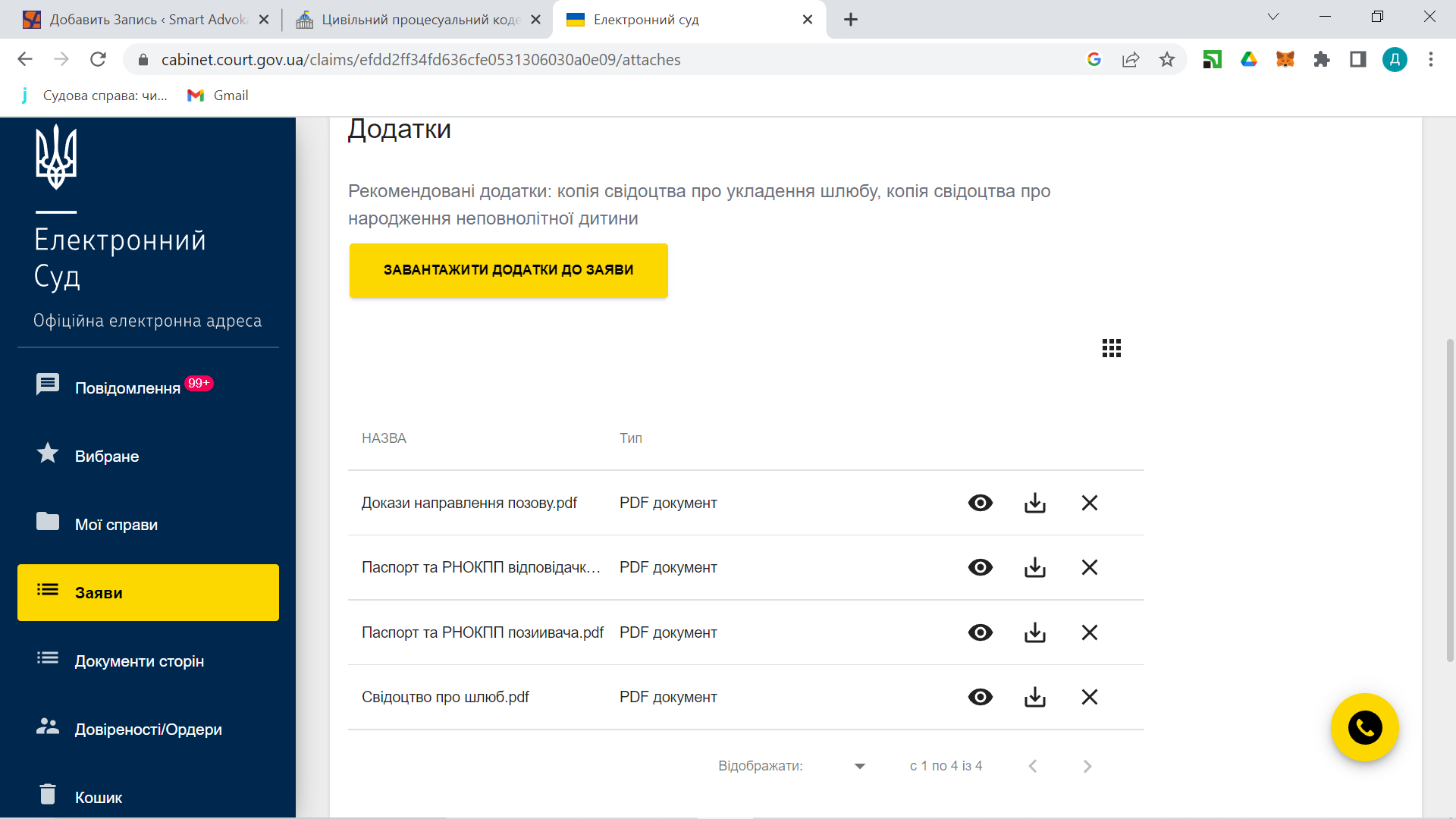Download Паспорт та РНОКПП позивача.pdf
Screen dimensions: 1456x819
1034,632
